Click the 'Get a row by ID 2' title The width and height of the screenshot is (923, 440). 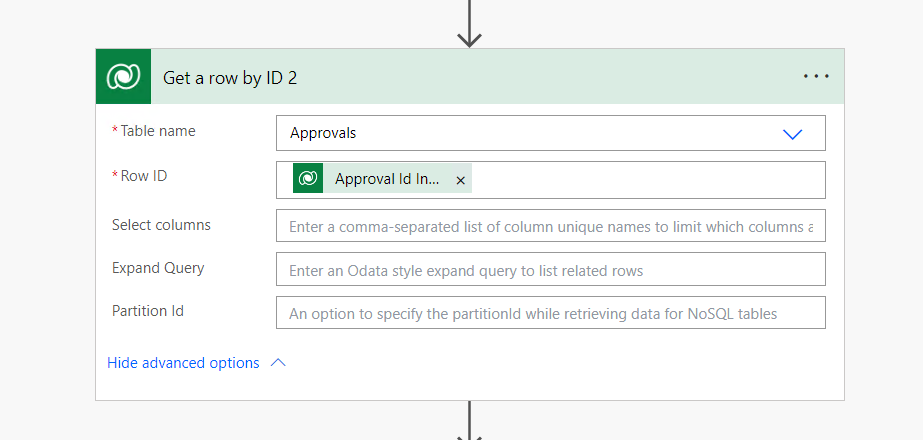point(230,78)
